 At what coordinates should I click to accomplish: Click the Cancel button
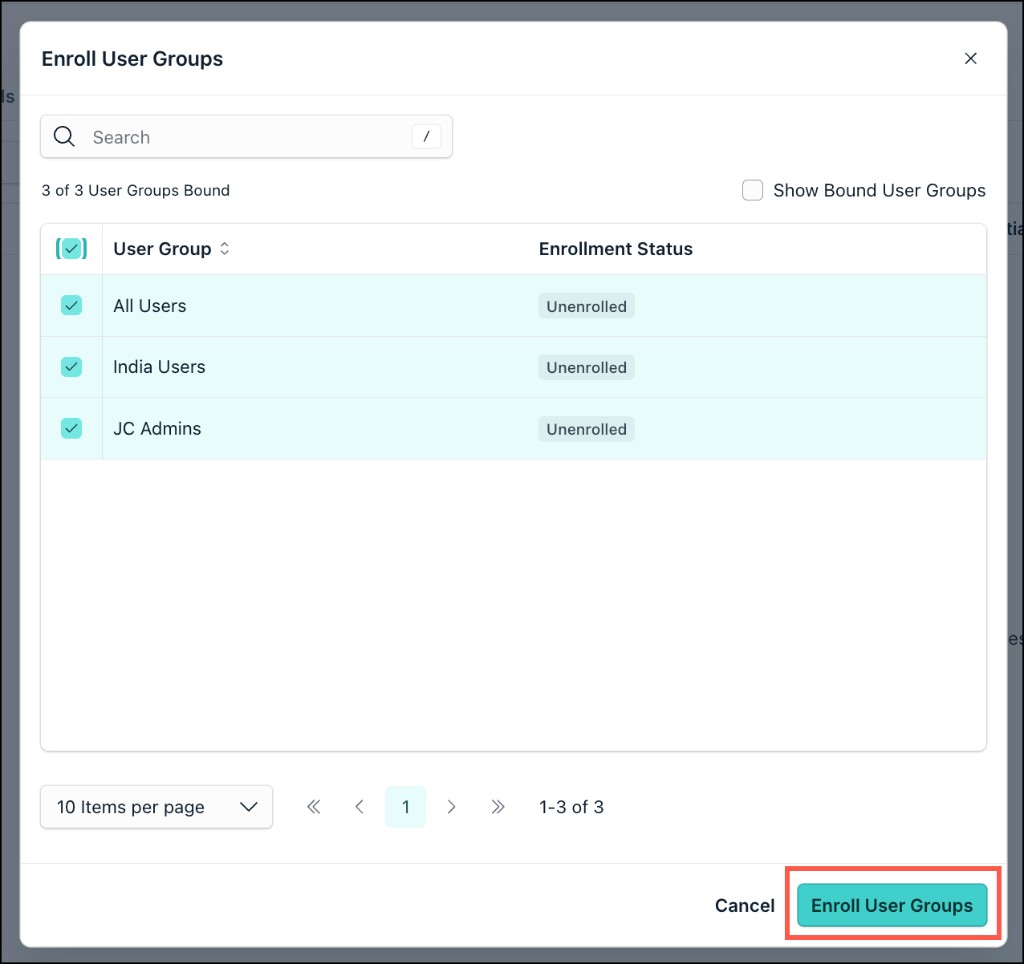[x=744, y=905]
